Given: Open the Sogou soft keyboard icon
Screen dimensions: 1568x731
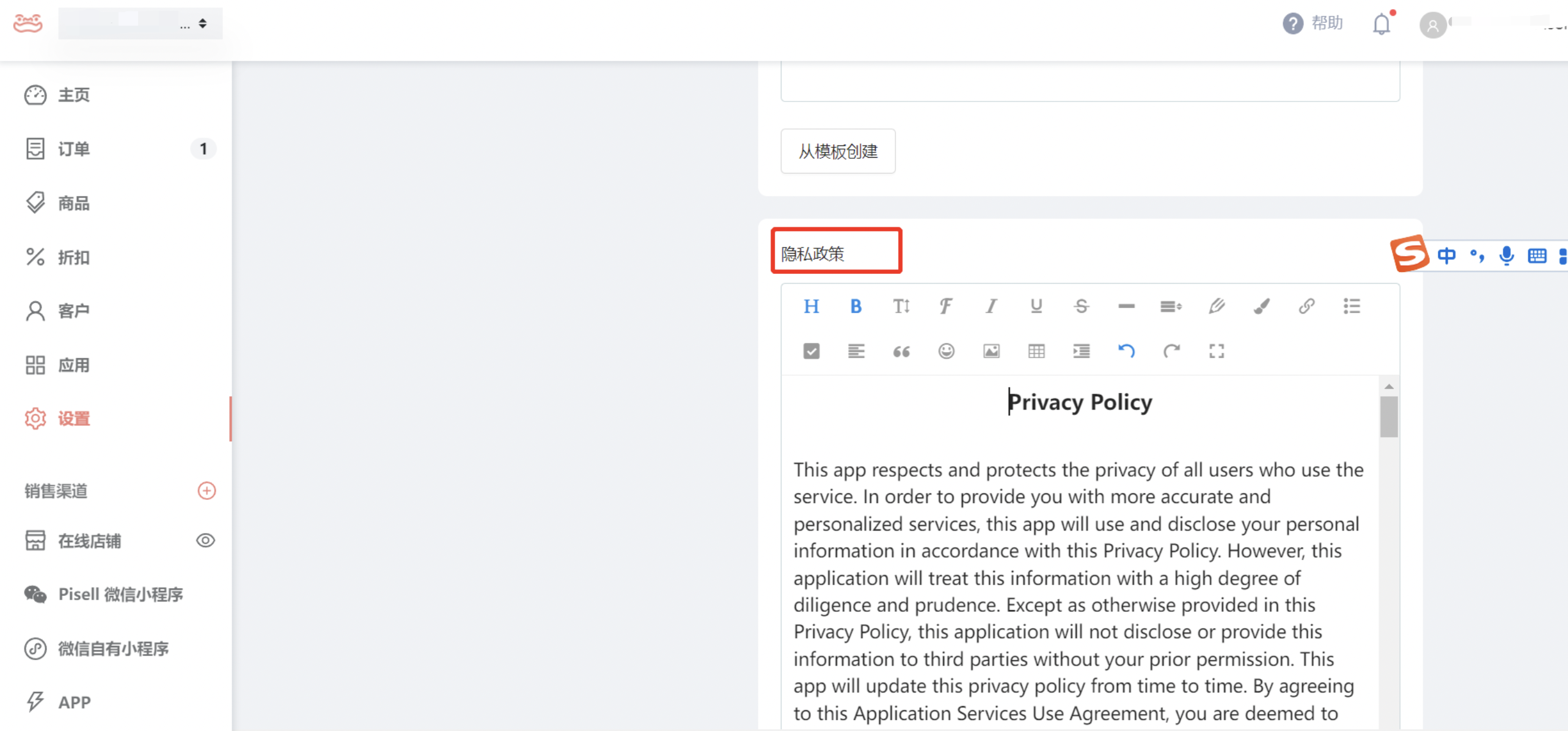Looking at the screenshot, I should point(1536,255).
